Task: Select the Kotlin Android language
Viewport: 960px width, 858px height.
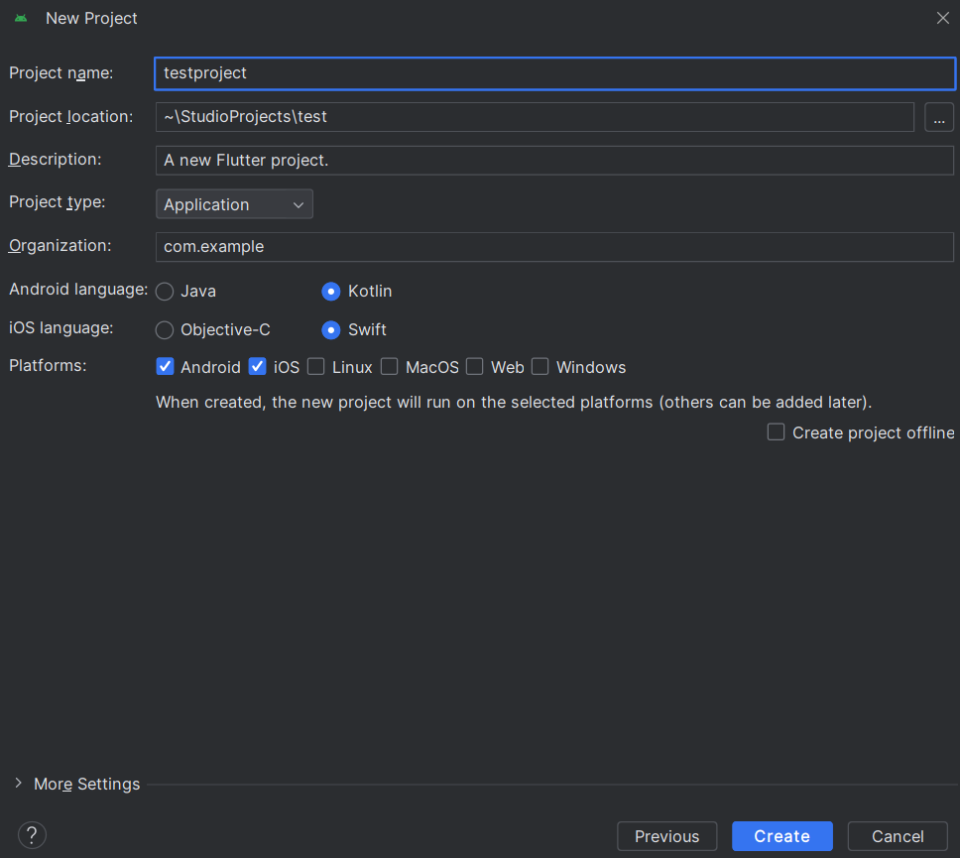Action: tap(331, 291)
